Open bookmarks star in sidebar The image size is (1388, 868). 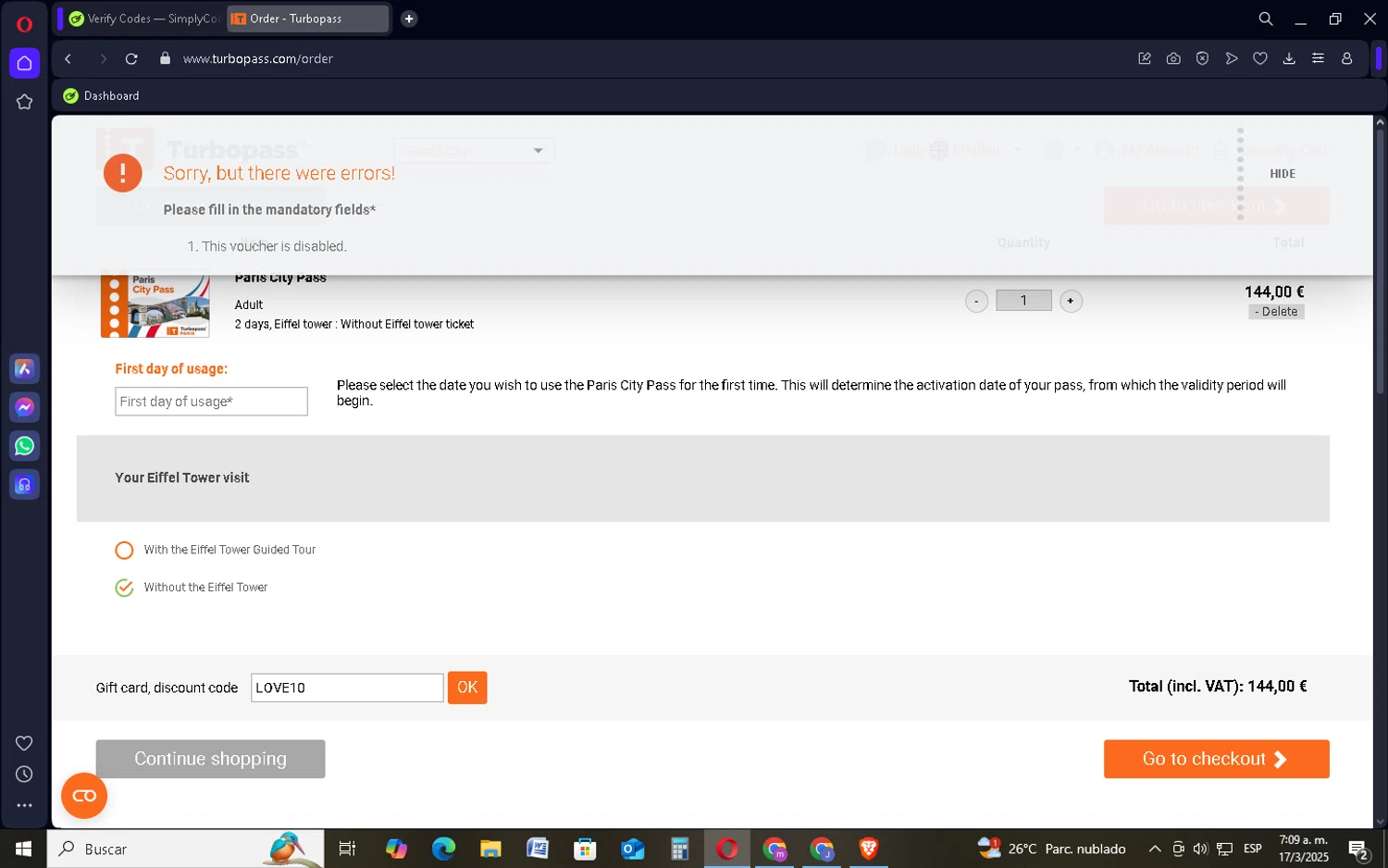(x=25, y=102)
